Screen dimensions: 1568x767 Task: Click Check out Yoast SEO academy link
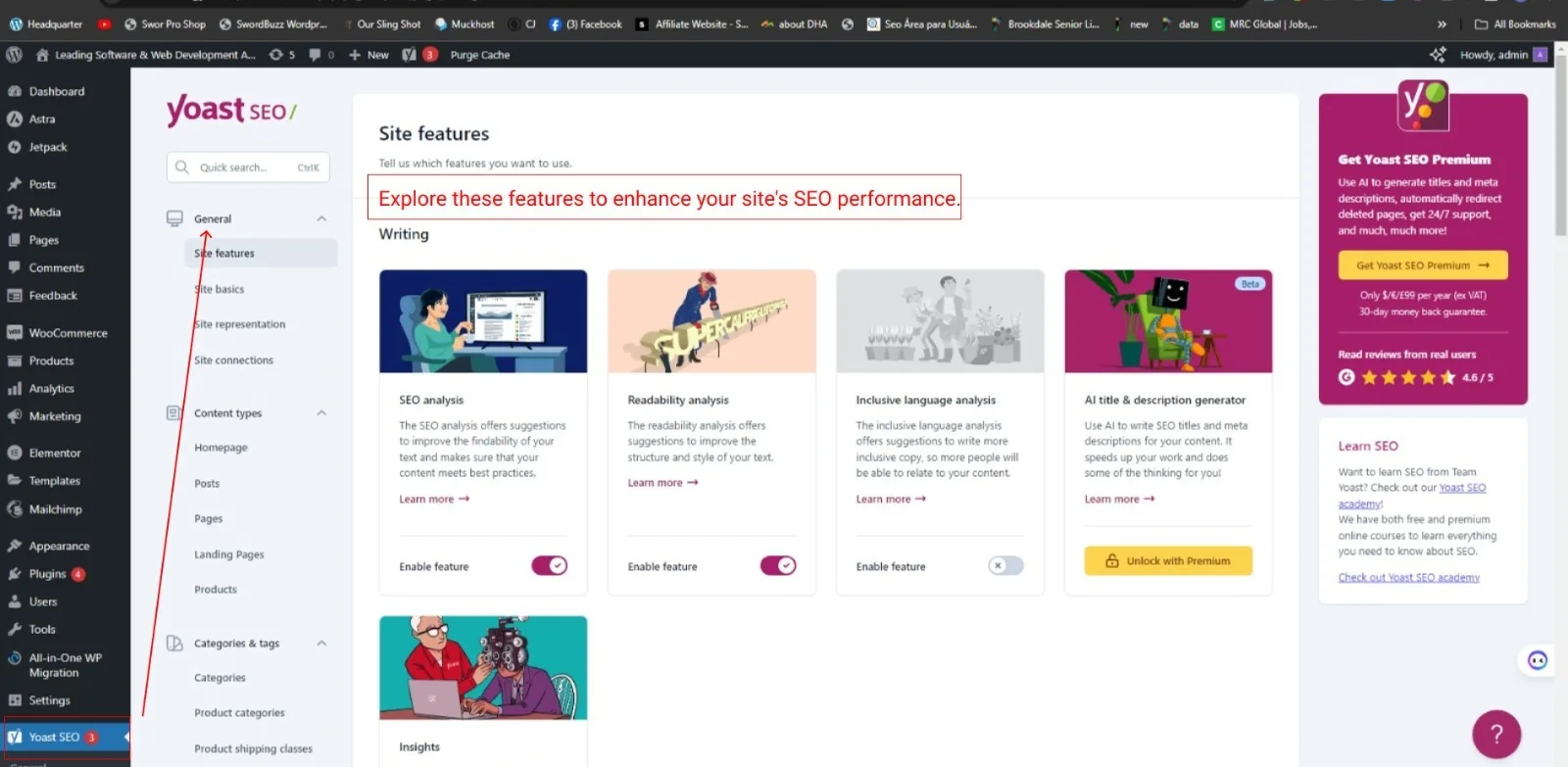point(1409,578)
